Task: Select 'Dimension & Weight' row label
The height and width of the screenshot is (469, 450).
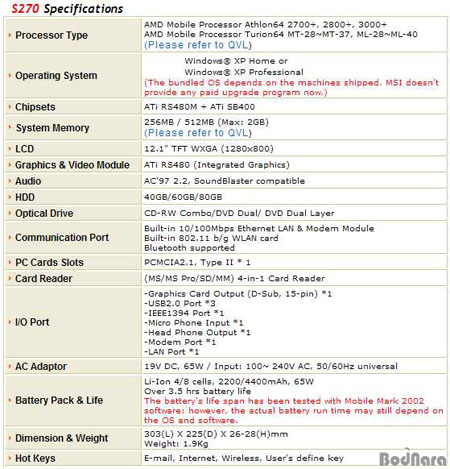Action: click(61, 438)
